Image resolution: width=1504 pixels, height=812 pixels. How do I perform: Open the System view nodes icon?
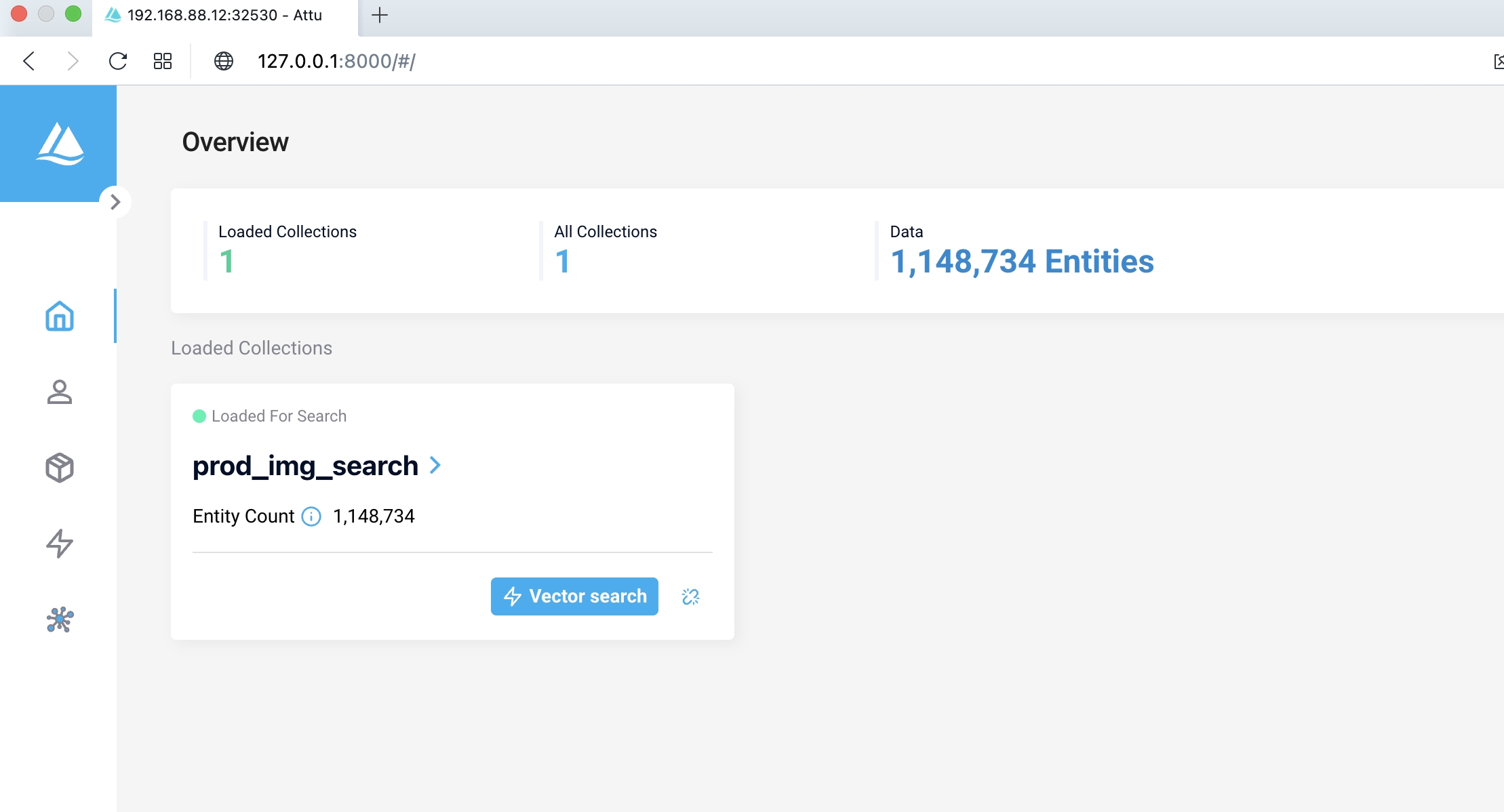click(x=60, y=620)
